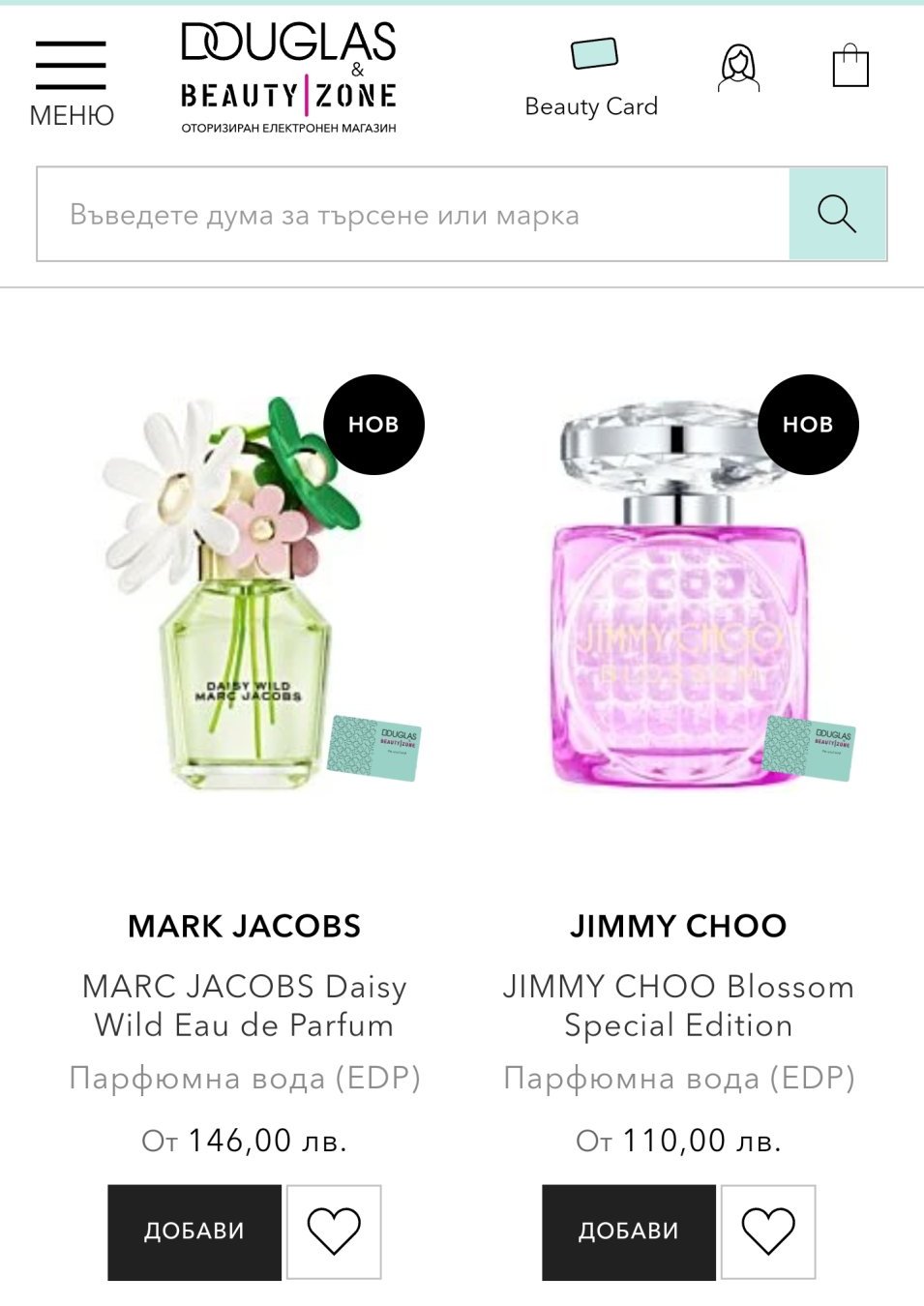
Task: Open the Beauty Card icon
Action: tap(591, 77)
